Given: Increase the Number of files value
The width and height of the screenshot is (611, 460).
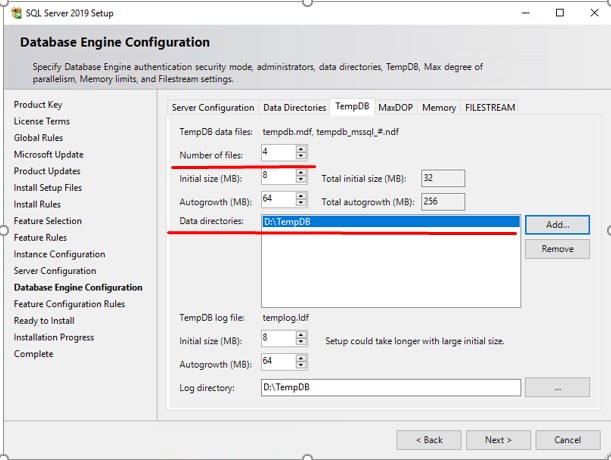Looking at the screenshot, I should [301, 149].
